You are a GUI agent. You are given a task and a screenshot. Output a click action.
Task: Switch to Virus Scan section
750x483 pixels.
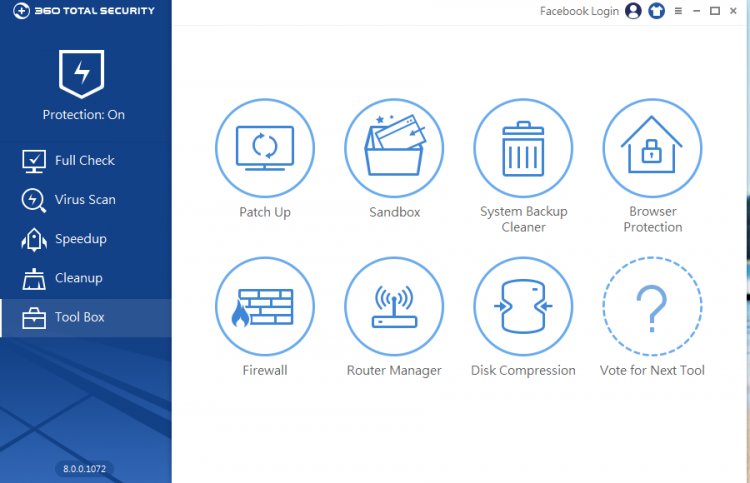[x=86, y=200]
